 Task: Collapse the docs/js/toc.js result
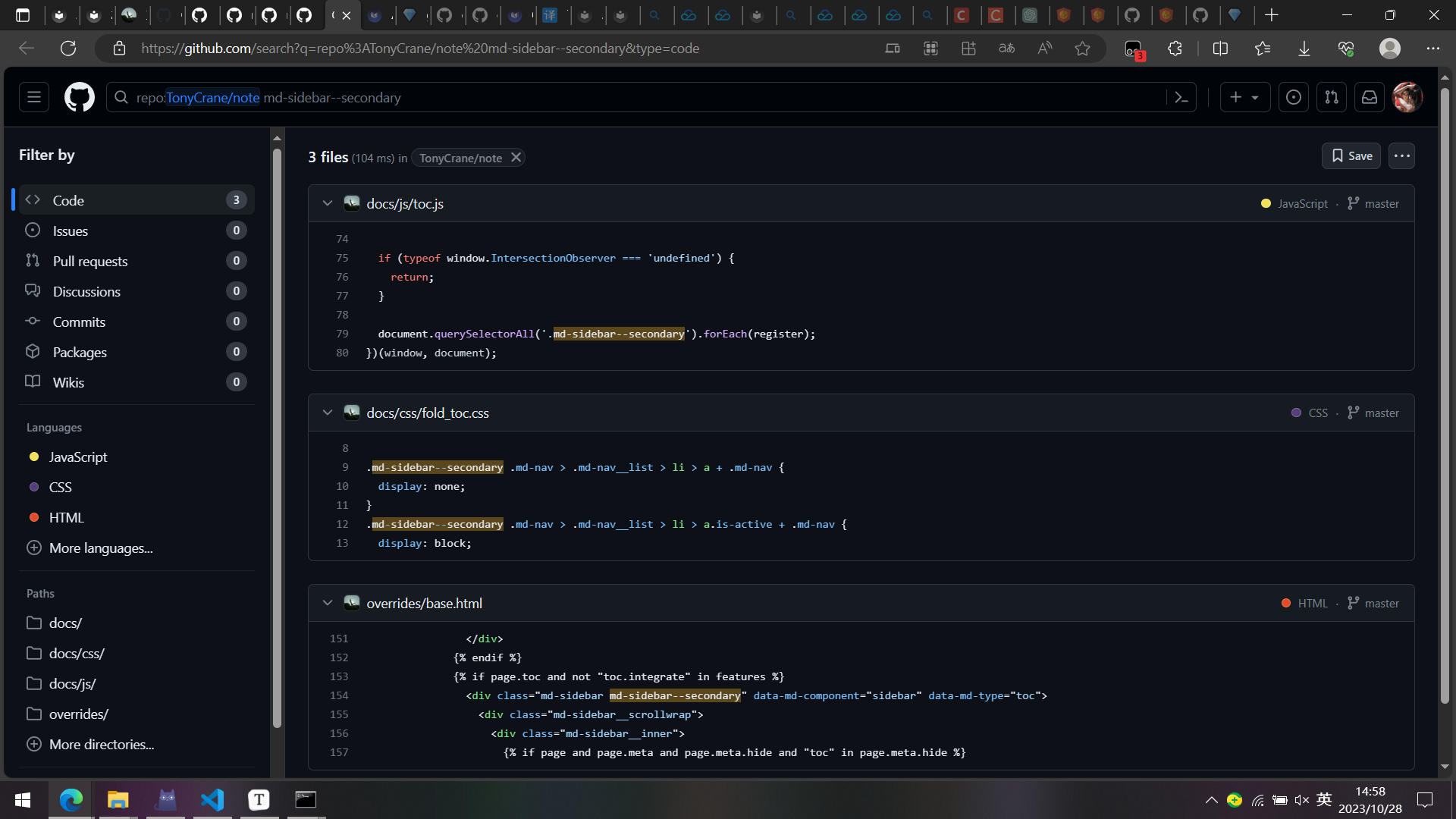click(x=328, y=203)
